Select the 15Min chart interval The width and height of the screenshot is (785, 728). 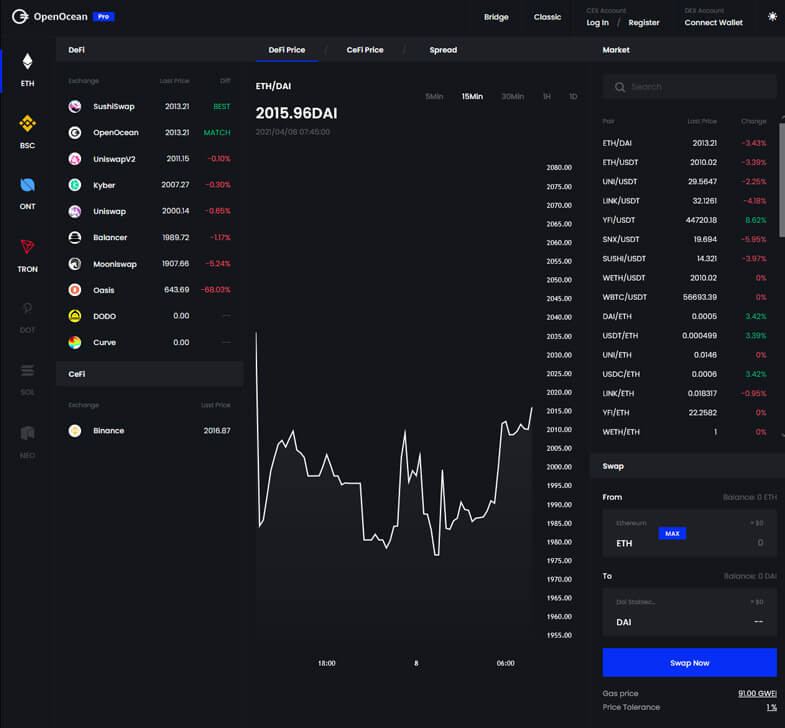(x=472, y=97)
